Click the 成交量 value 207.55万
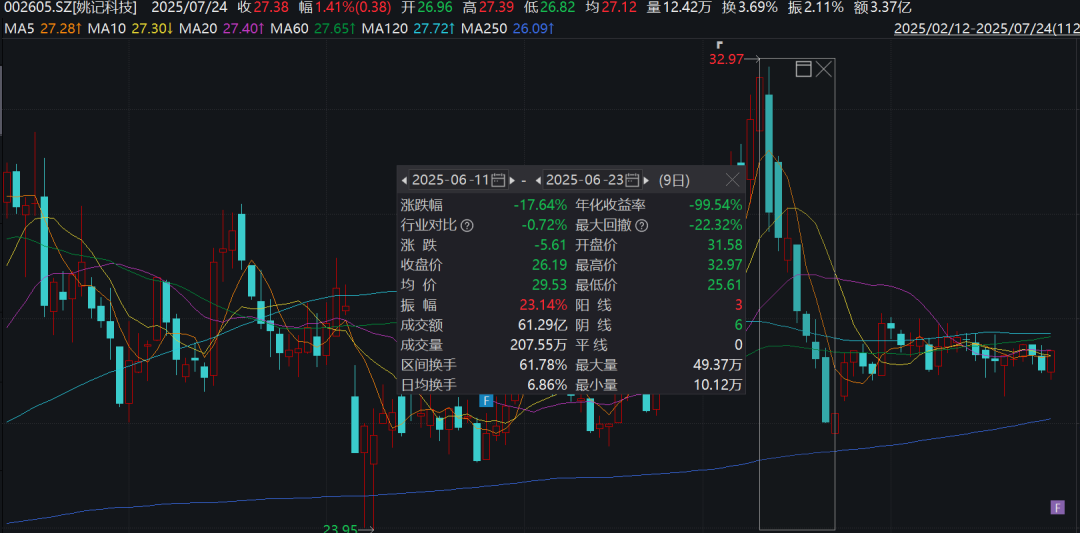The width and height of the screenshot is (1080, 533). 540,345
